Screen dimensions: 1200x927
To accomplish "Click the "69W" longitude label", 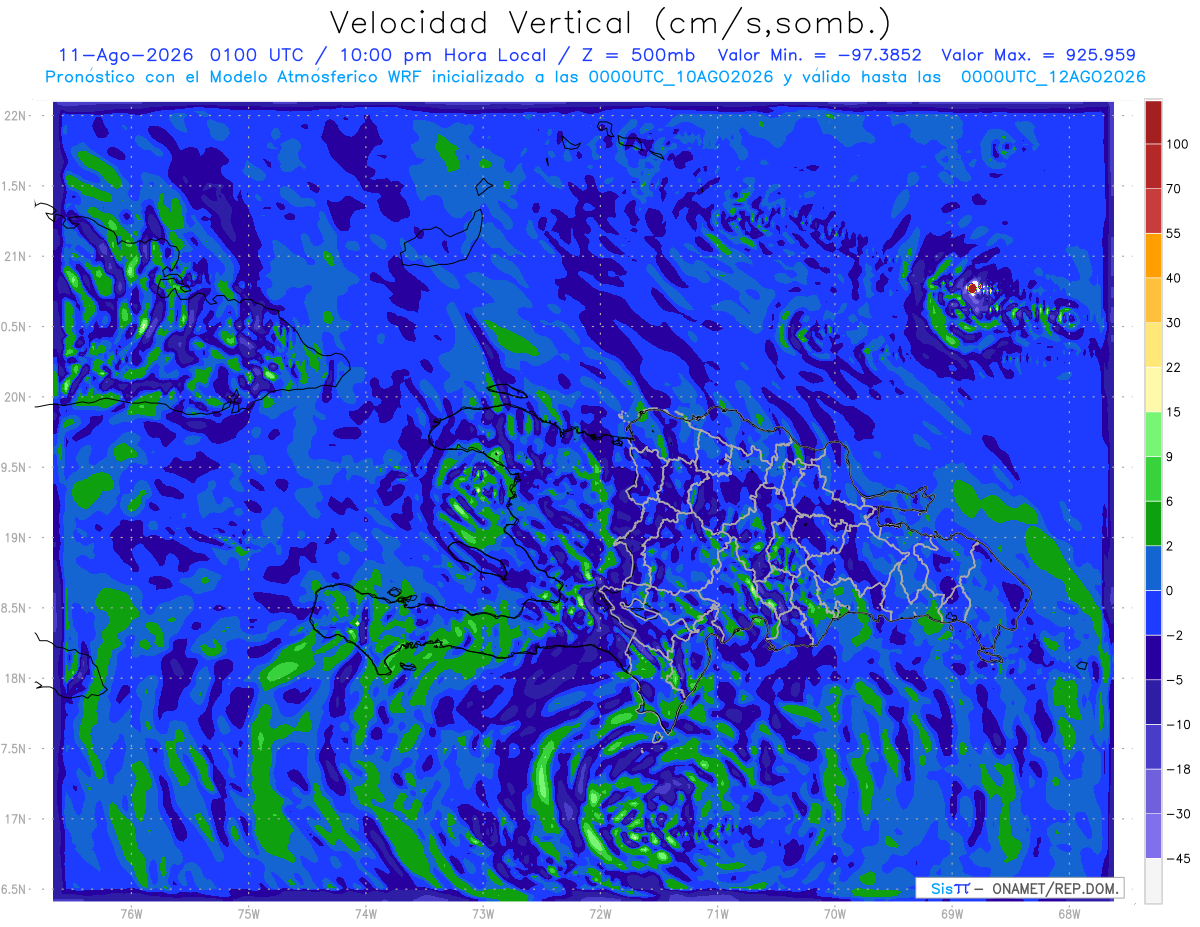I will pos(951,913).
